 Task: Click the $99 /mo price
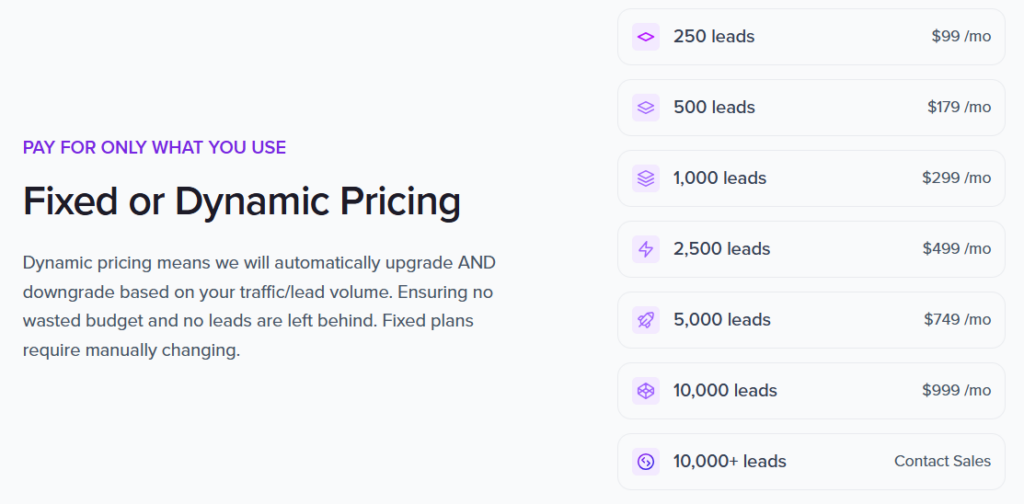point(961,37)
